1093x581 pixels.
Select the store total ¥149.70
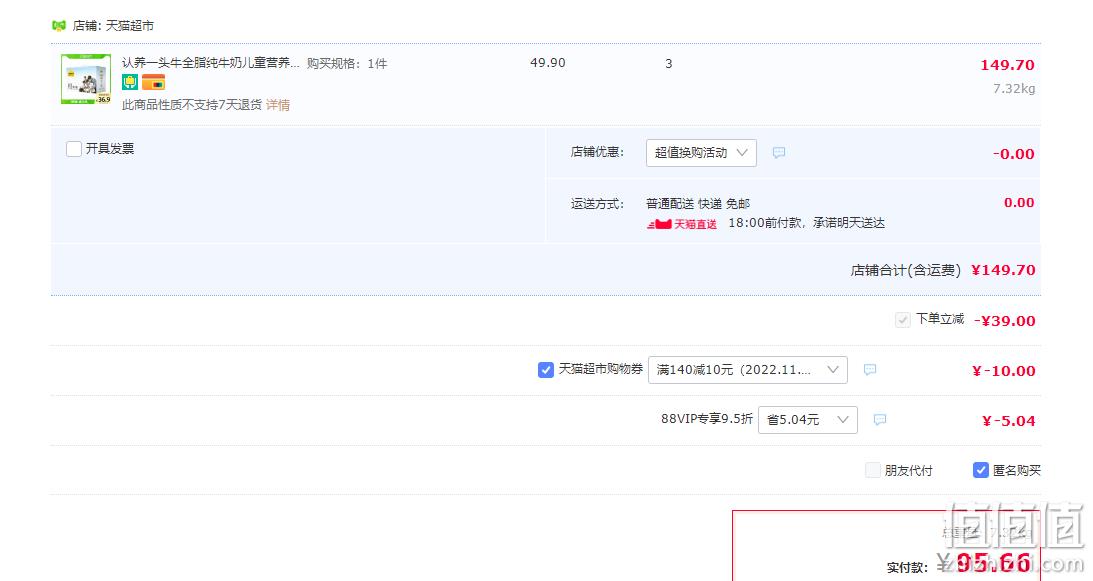click(x=1003, y=270)
